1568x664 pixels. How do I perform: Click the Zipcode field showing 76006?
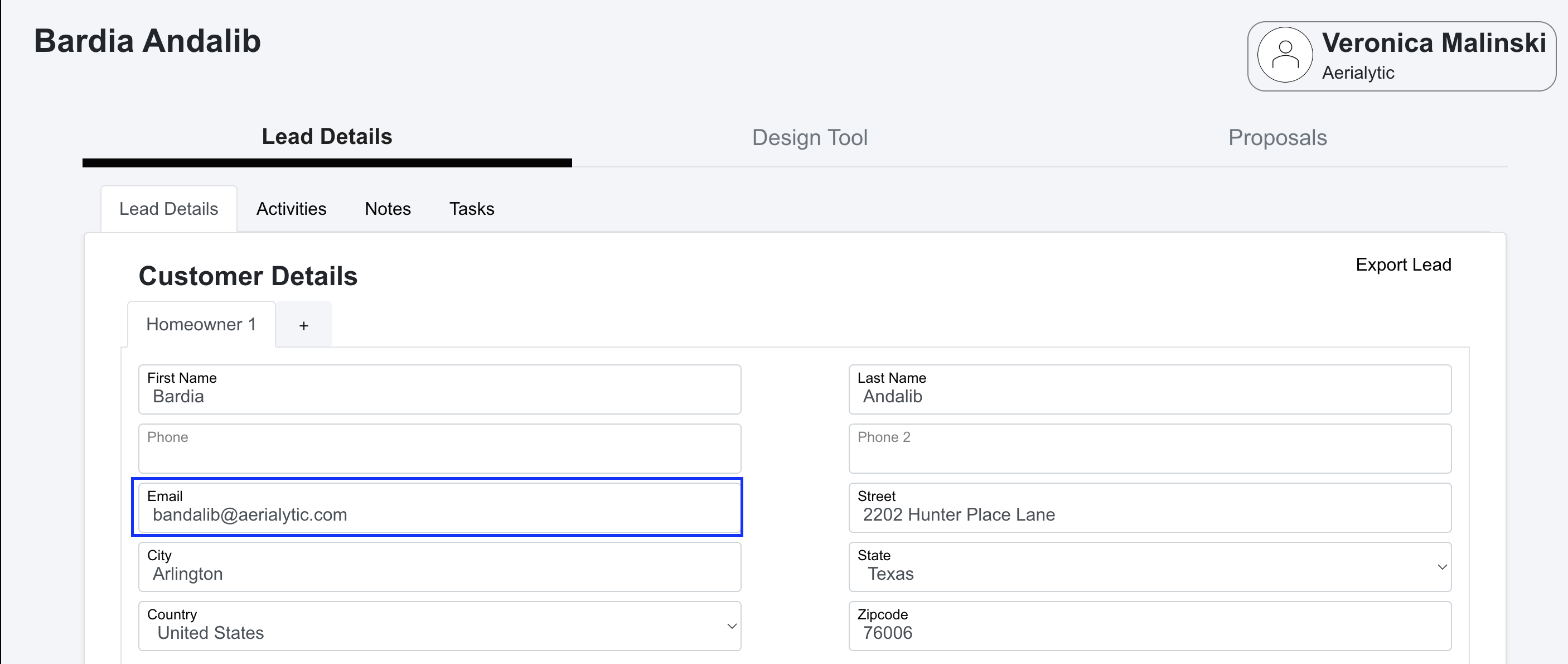[x=1149, y=625]
